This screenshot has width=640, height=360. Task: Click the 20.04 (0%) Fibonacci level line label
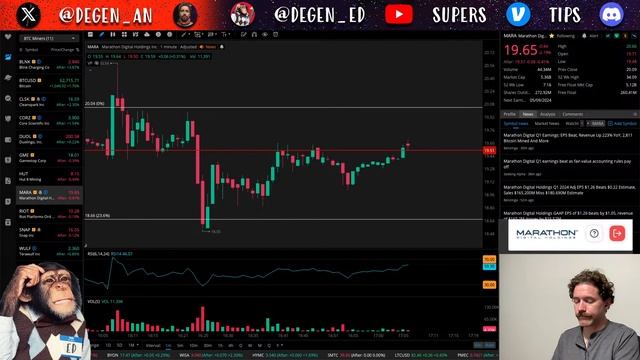(95, 104)
